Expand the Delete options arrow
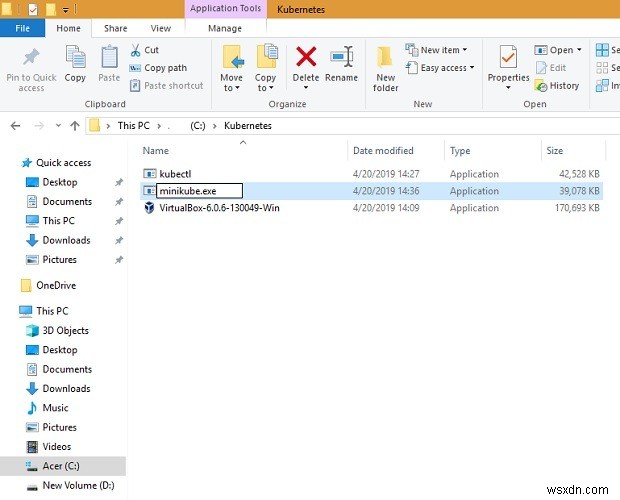The height and width of the screenshot is (500, 620). pyautogui.click(x=306, y=87)
